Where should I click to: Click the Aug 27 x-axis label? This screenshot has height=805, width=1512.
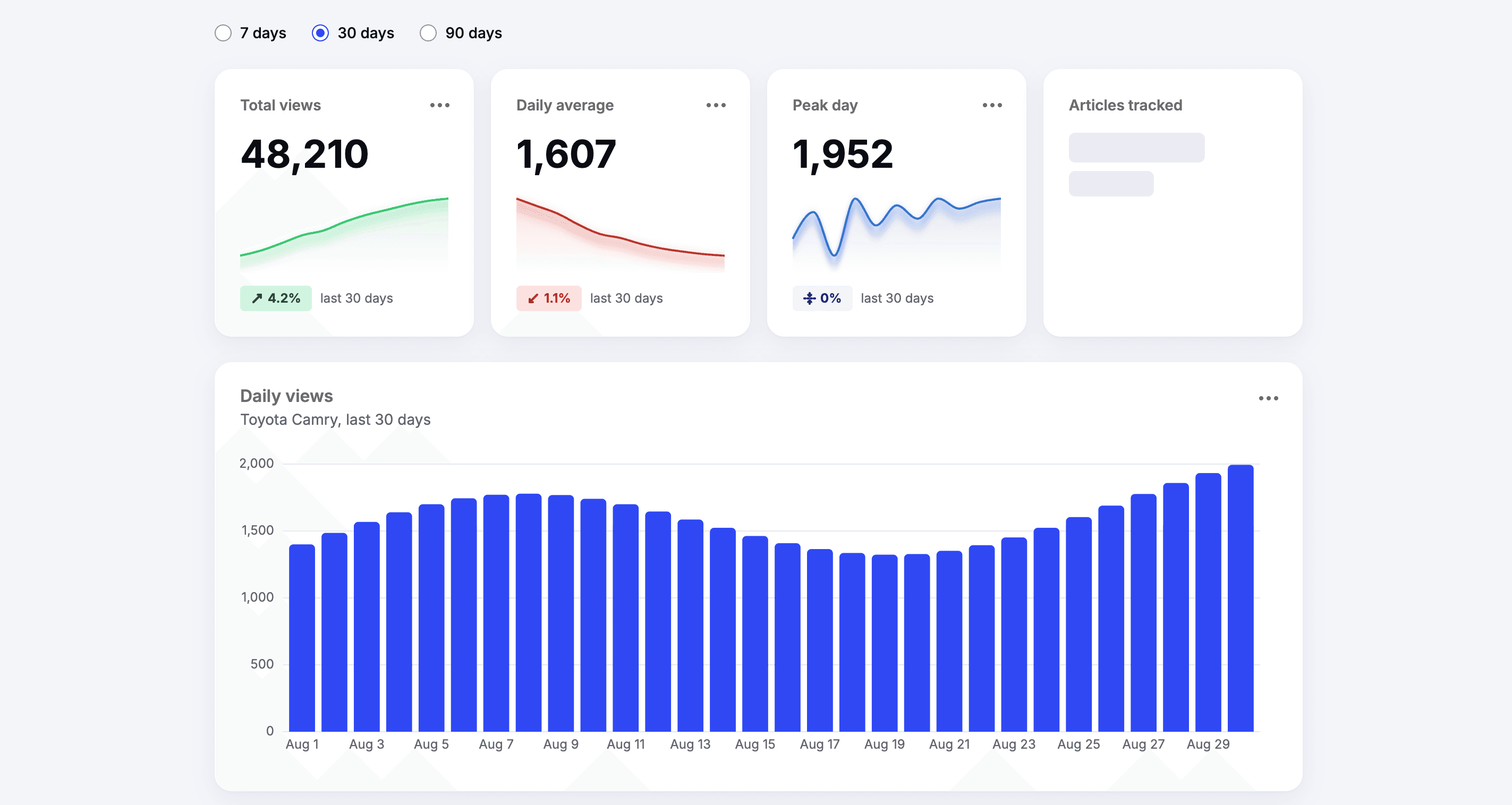point(1143,744)
